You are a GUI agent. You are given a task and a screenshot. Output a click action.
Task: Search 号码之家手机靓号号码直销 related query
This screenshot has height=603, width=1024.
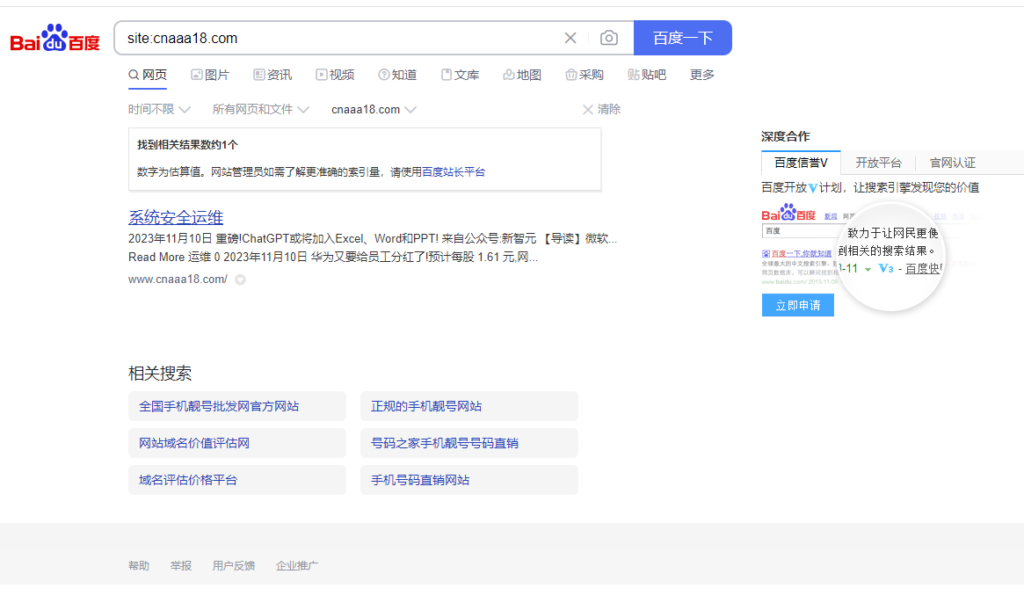click(469, 443)
